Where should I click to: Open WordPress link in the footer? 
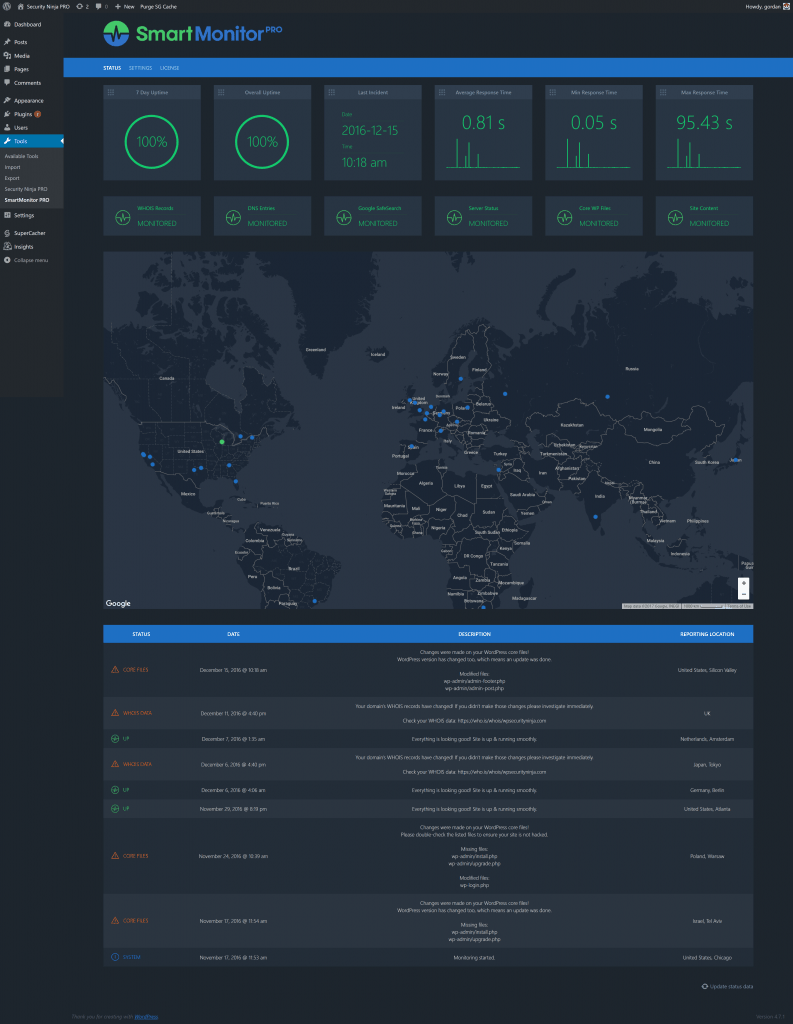146,1017
